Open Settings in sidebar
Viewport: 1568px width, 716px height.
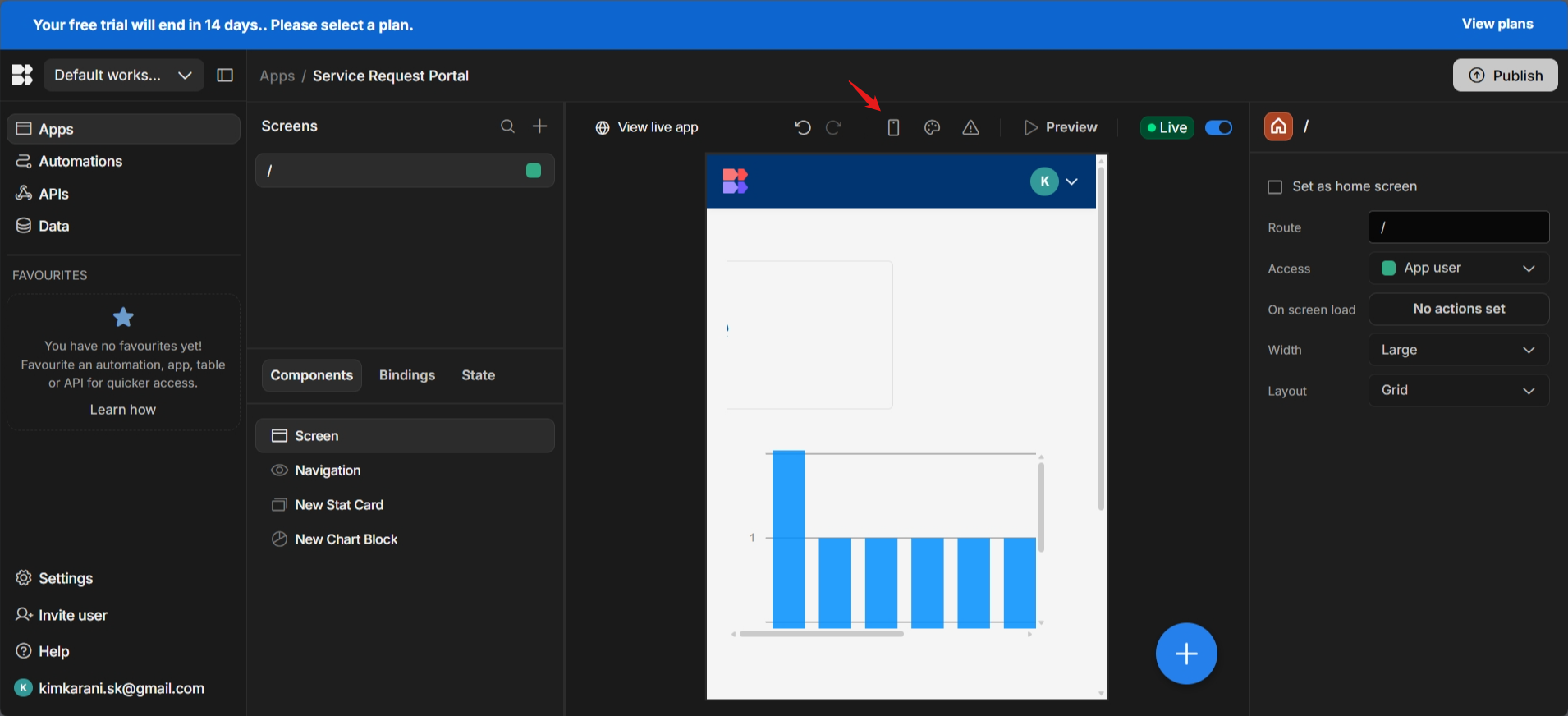tap(66, 578)
